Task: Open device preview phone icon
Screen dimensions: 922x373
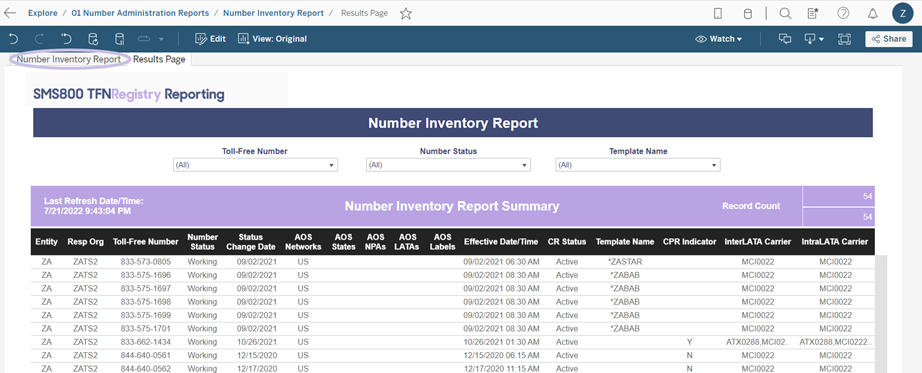Action: pos(717,14)
